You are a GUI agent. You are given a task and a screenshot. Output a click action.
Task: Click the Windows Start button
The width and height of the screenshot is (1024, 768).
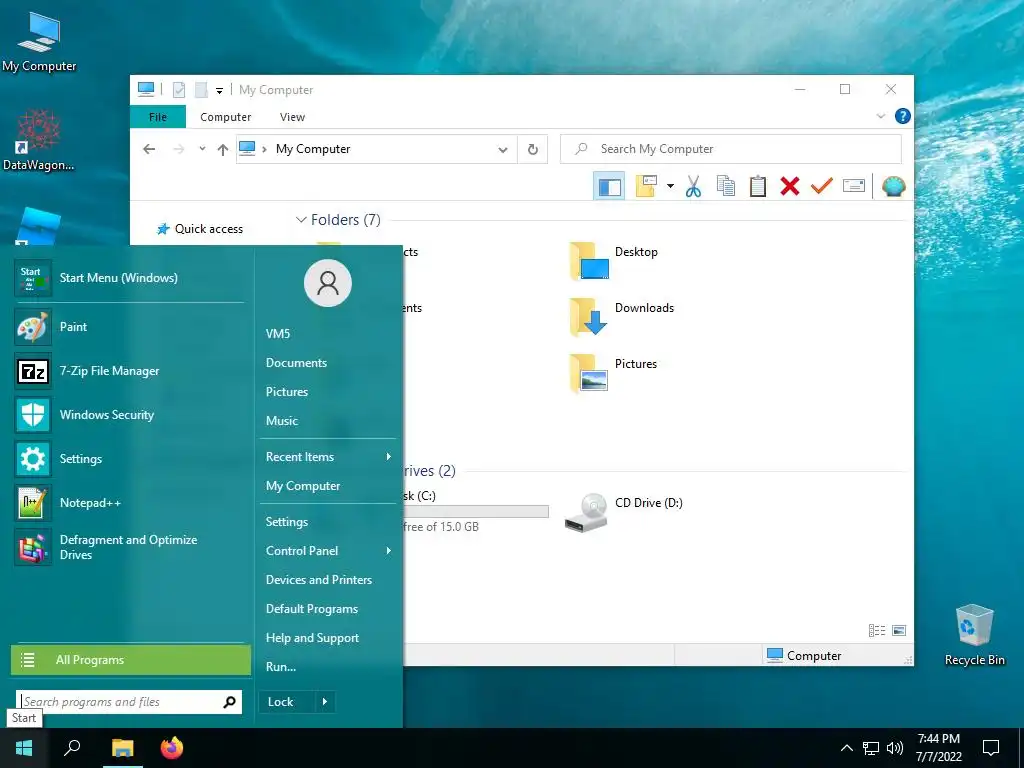pos(24,748)
